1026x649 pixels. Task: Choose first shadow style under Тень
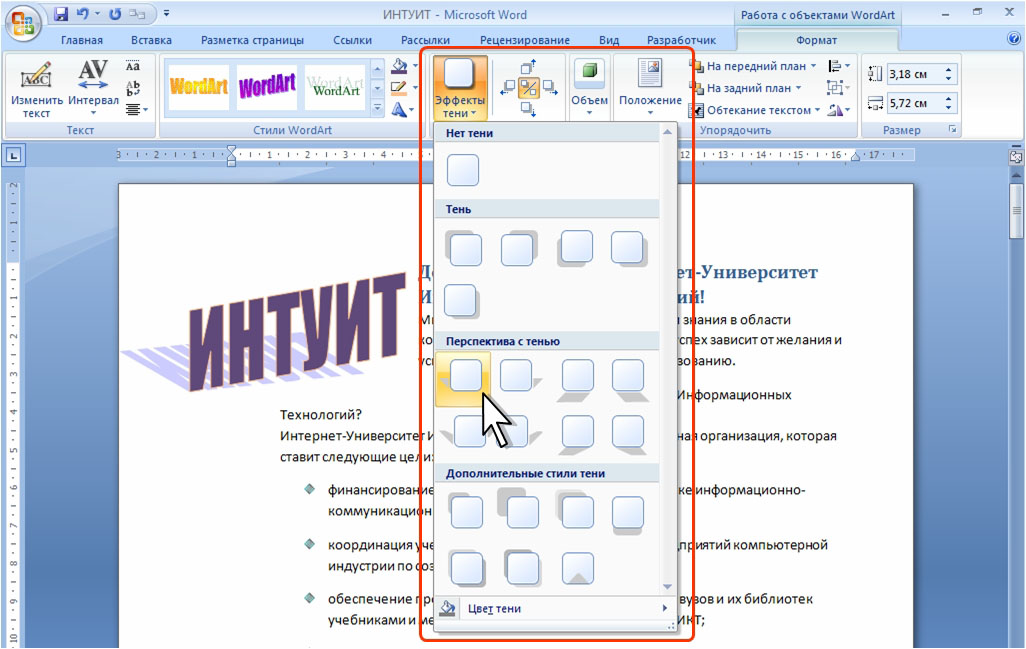(465, 249)
